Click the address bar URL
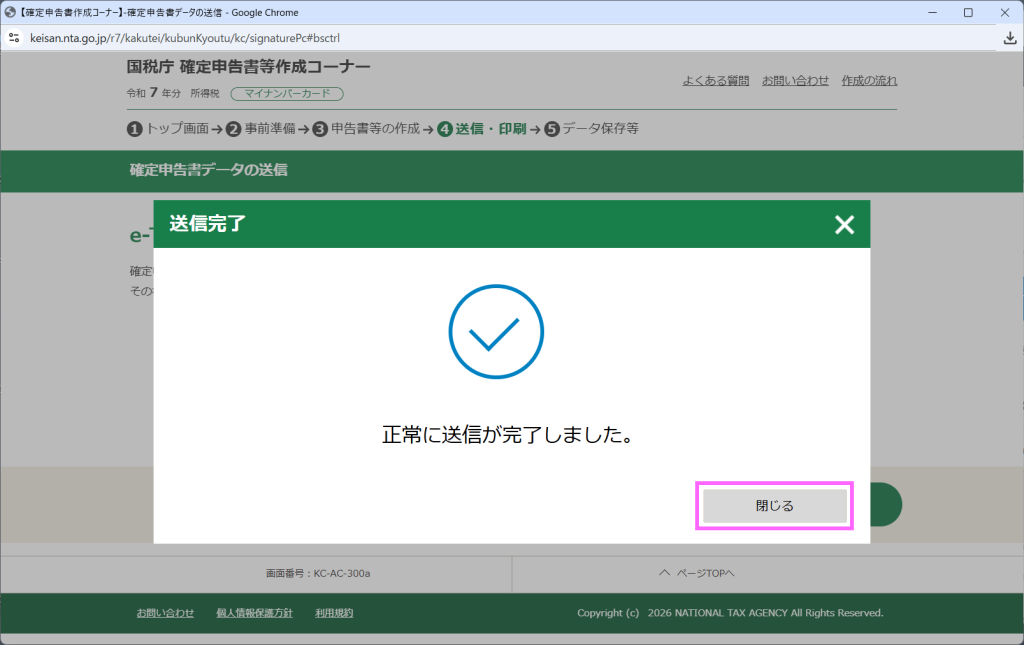Screen dimensions: 1024x645 pos(192,38)
